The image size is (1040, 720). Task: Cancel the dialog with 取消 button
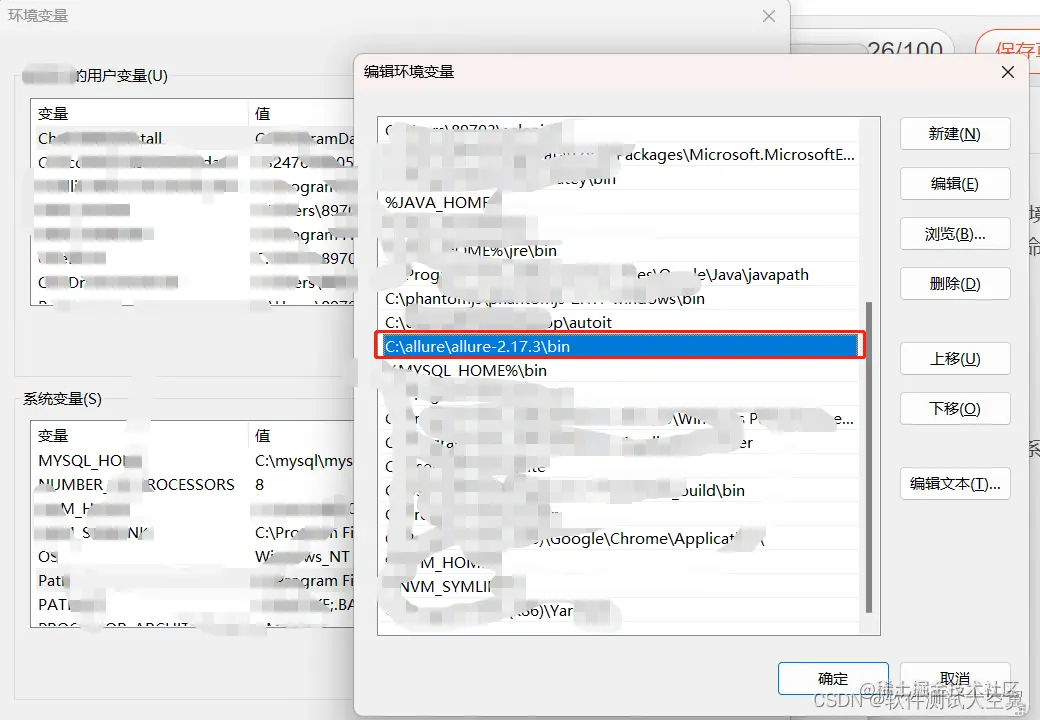click(x=954, y=678)
